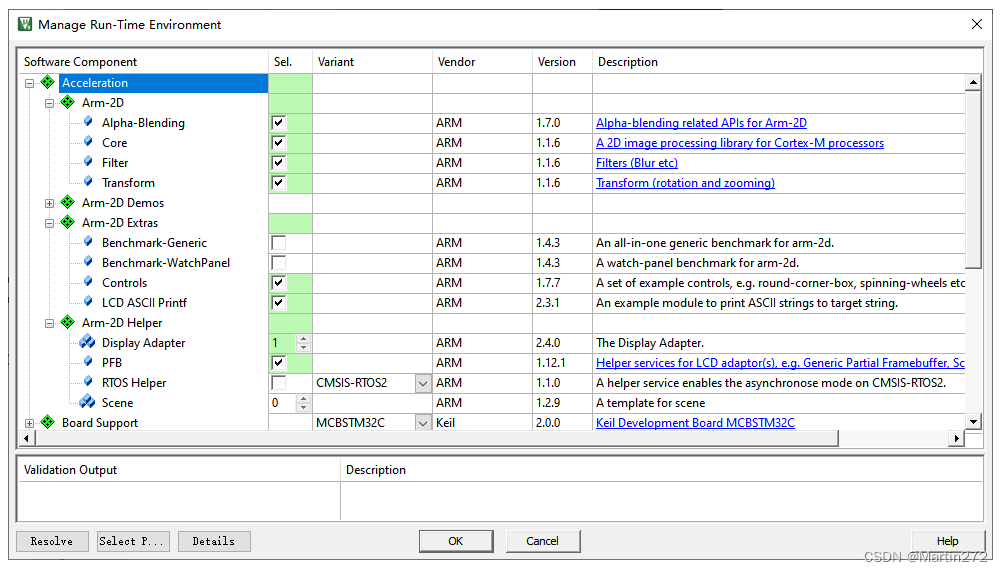Screen dimensions: 1003x572
Task: Open the MCBSTM32C variant dropdown
Action: tap(423, 423)
